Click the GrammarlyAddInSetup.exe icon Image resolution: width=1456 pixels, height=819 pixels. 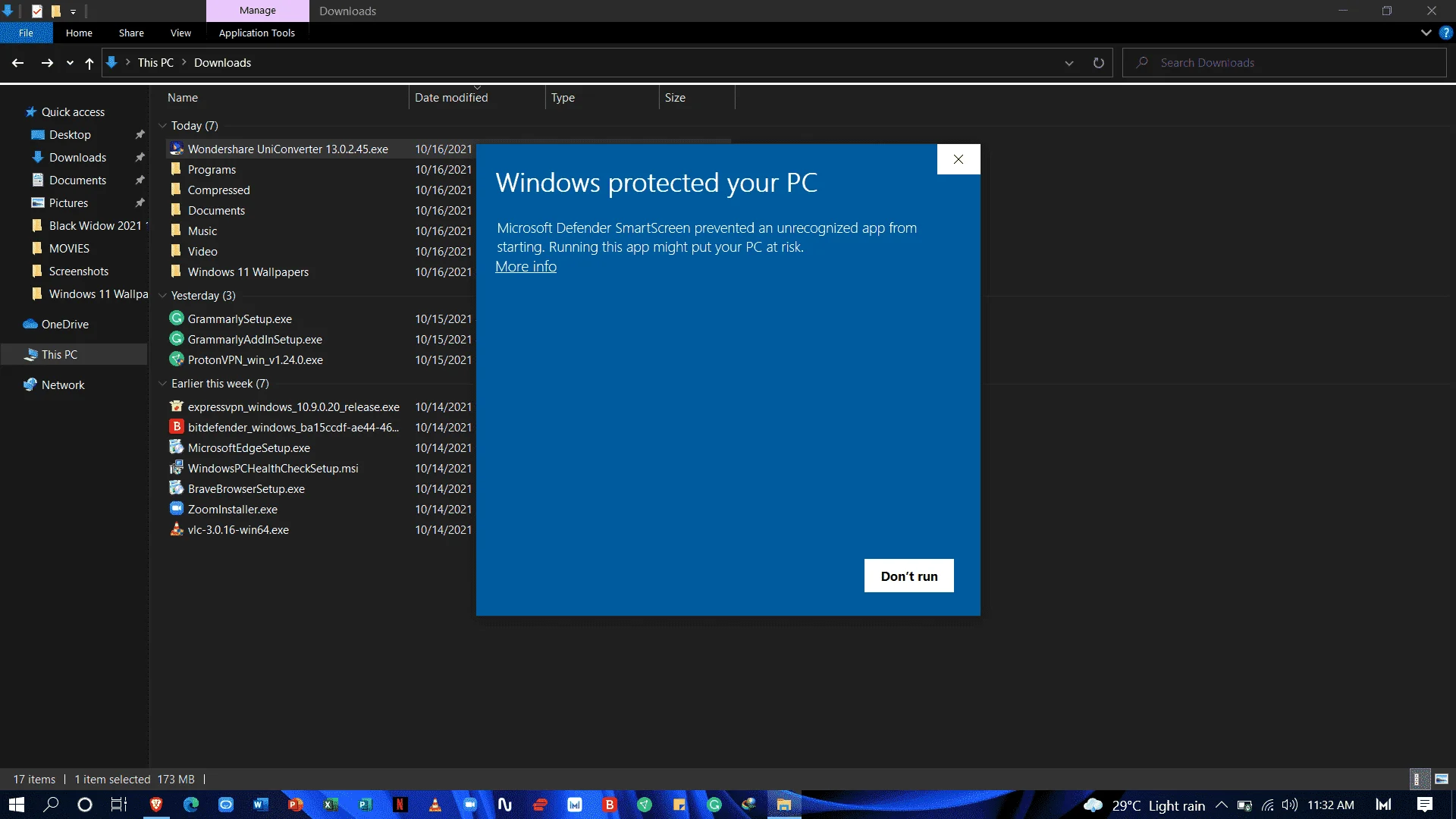177,339
